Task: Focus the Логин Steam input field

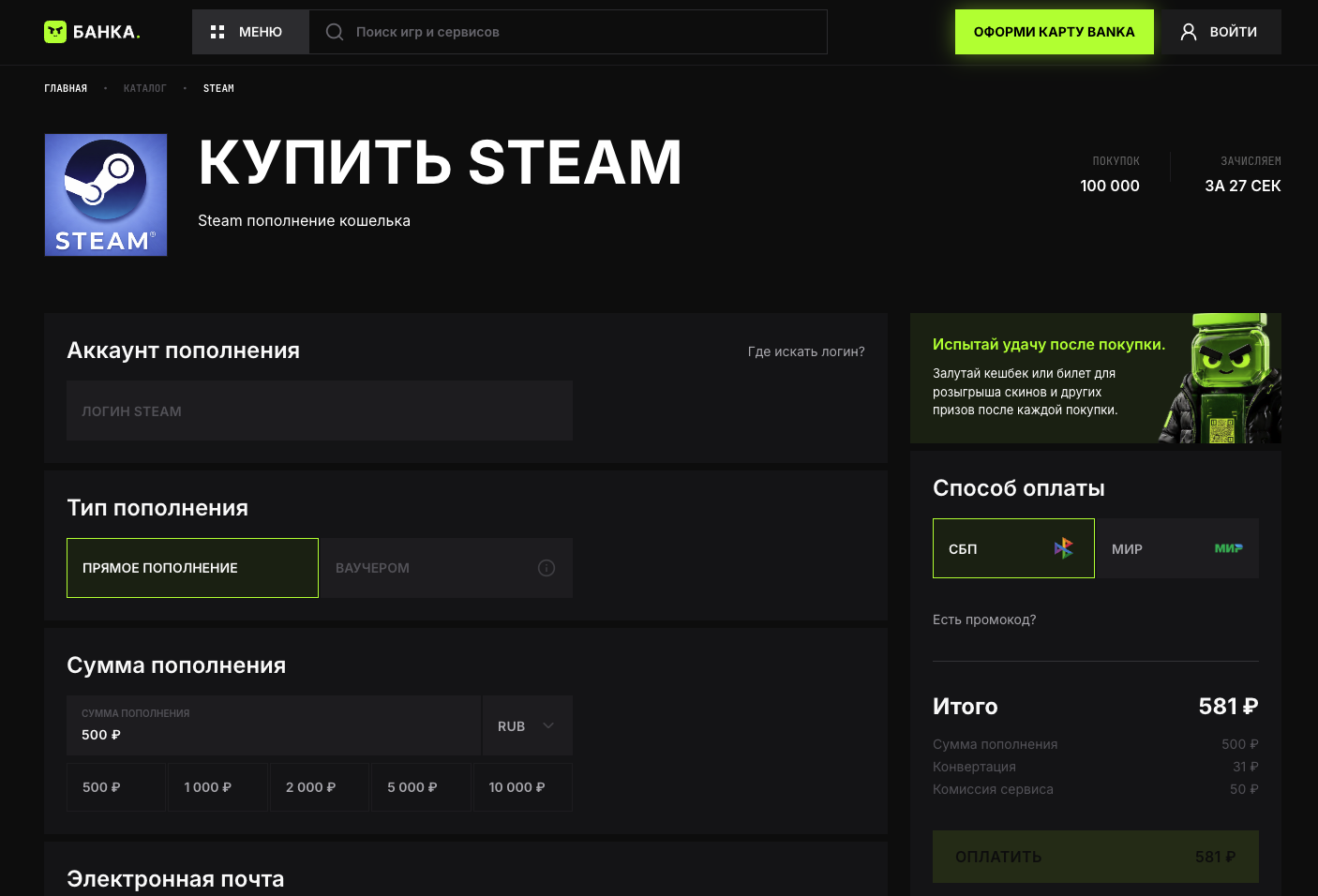Action: (320, 411)
